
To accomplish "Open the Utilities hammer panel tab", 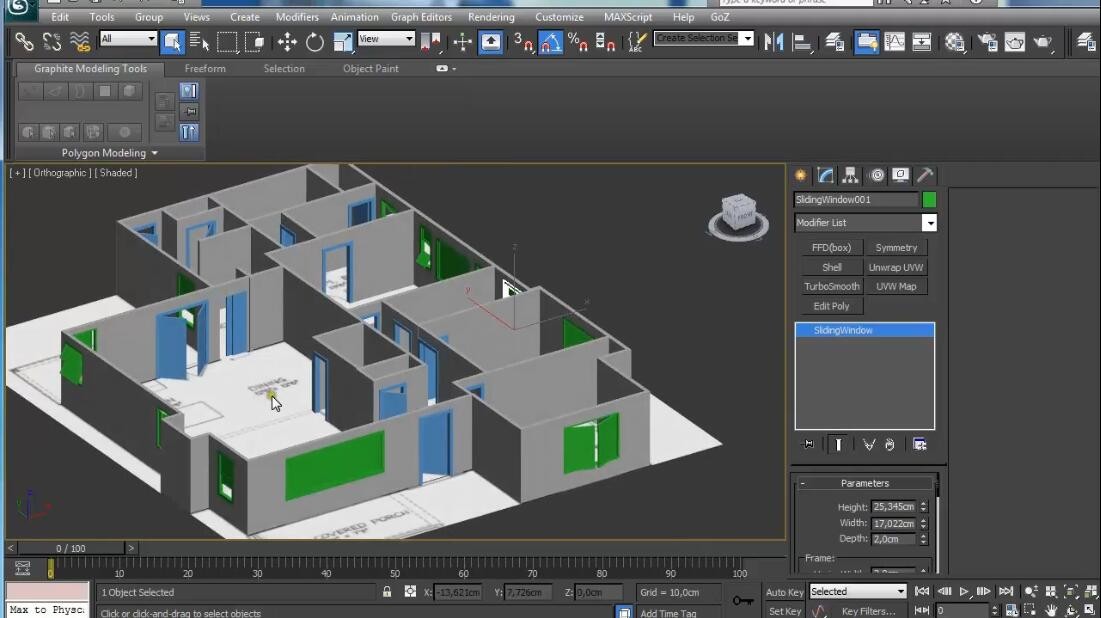I will [x=925, y=175].
